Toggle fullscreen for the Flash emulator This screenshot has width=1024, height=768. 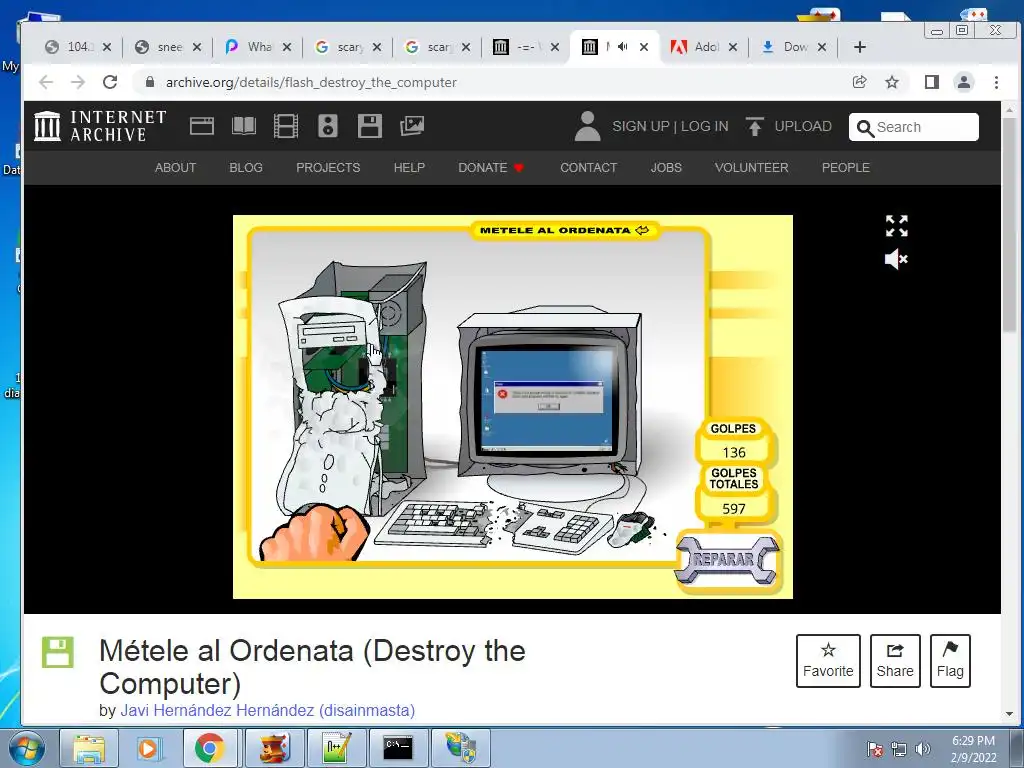[897, 226]
